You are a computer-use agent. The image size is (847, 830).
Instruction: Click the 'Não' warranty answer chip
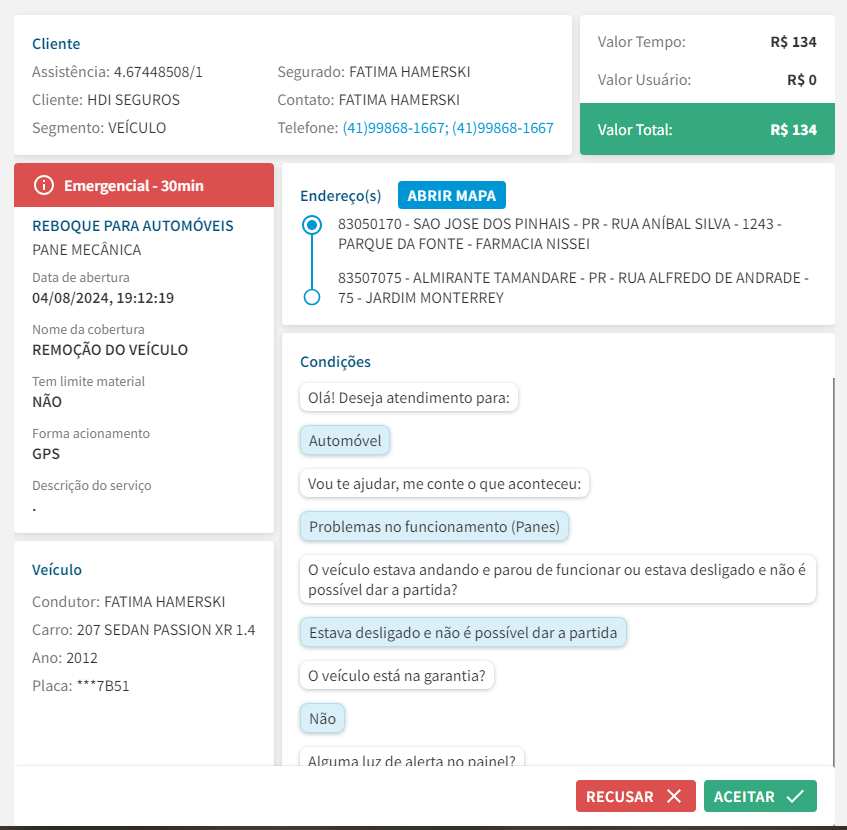click(322, 717)
